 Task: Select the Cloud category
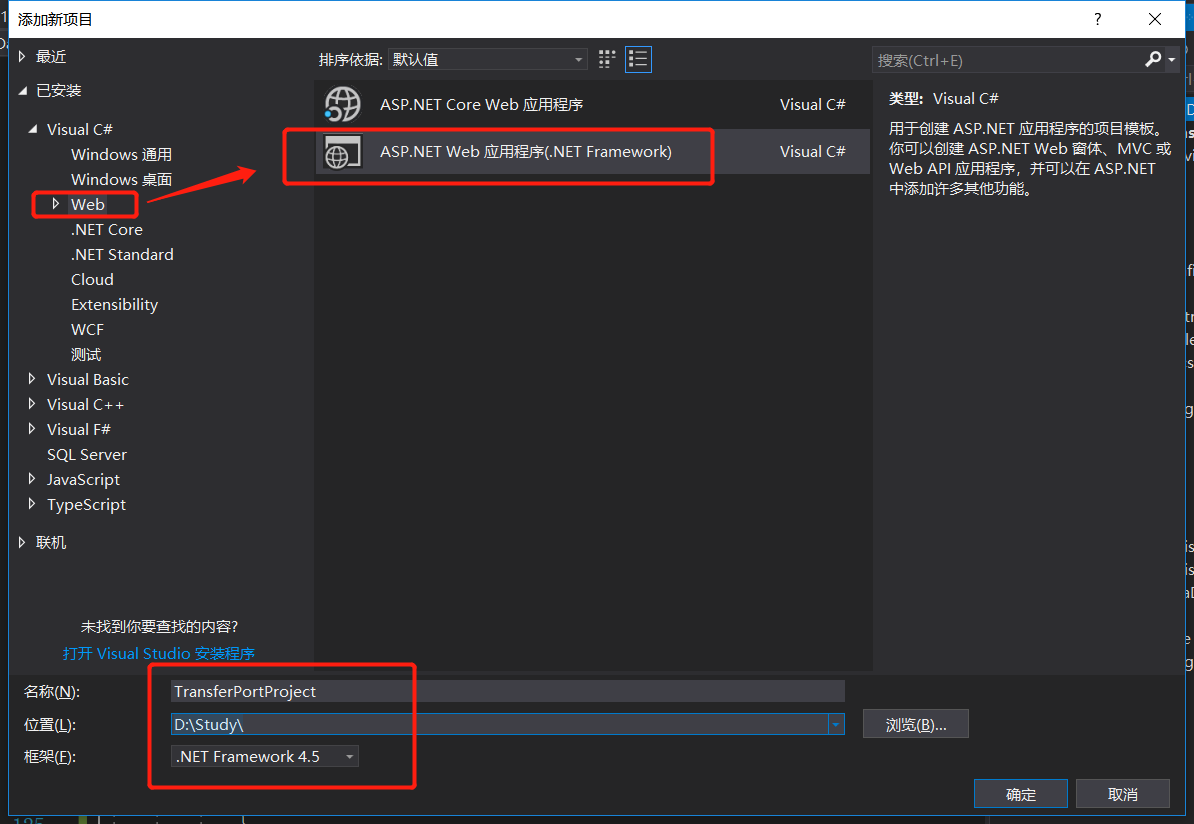point(92,279)
